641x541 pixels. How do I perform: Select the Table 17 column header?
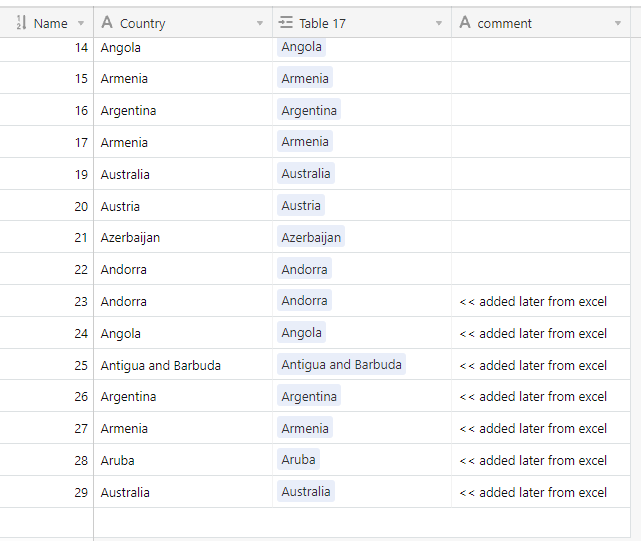[362, 23]
